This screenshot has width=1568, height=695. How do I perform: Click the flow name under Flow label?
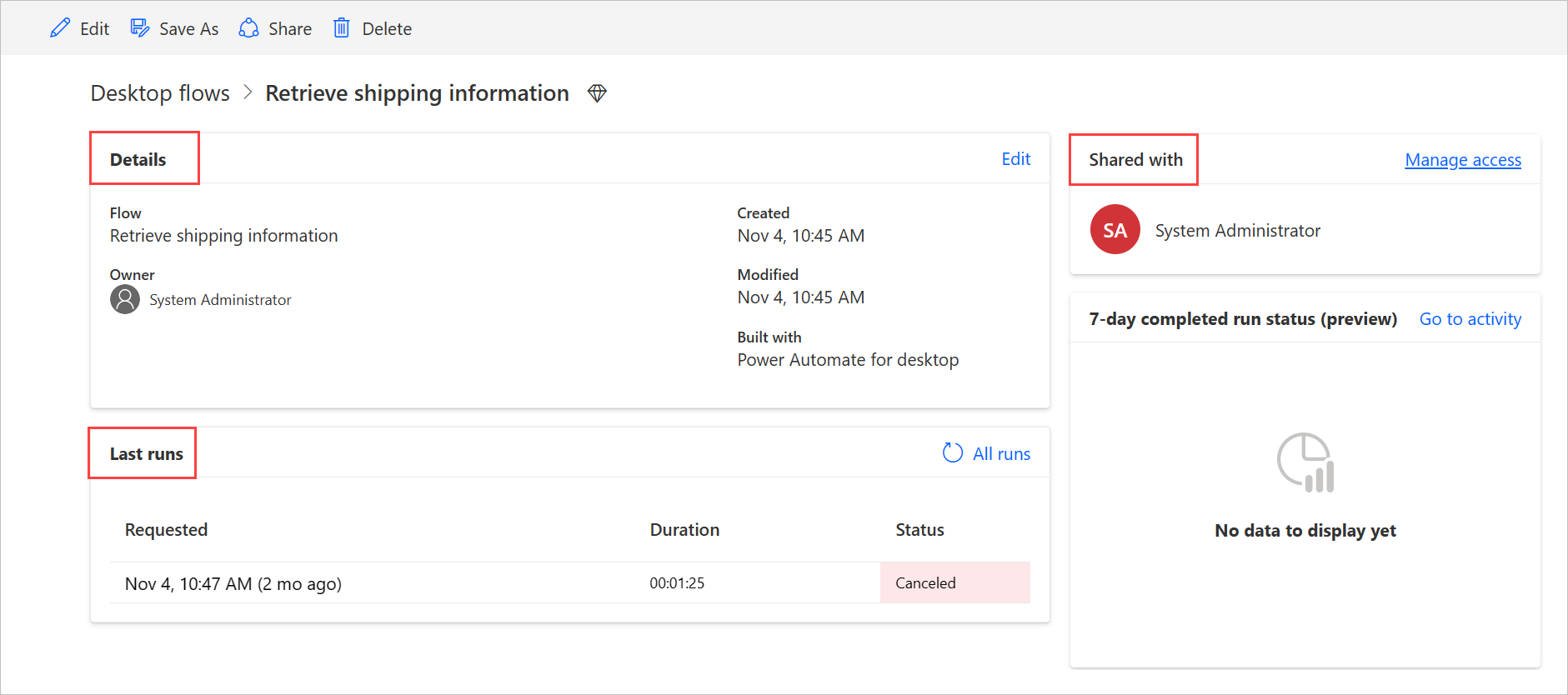pyautogui.click(x=224, y=236)
